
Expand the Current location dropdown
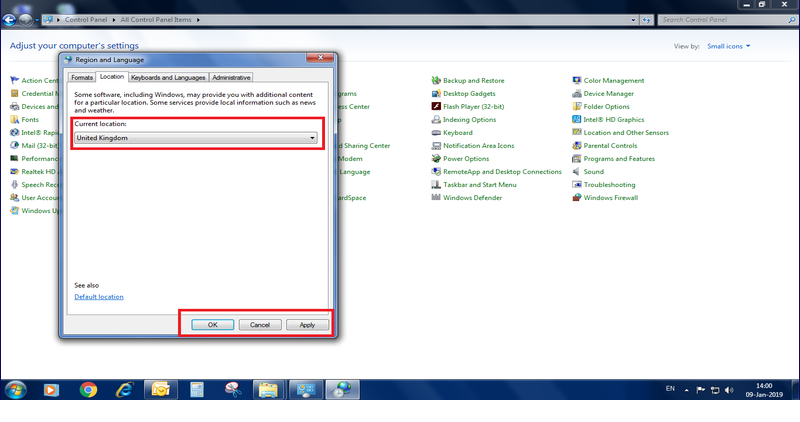pos(313,137)
